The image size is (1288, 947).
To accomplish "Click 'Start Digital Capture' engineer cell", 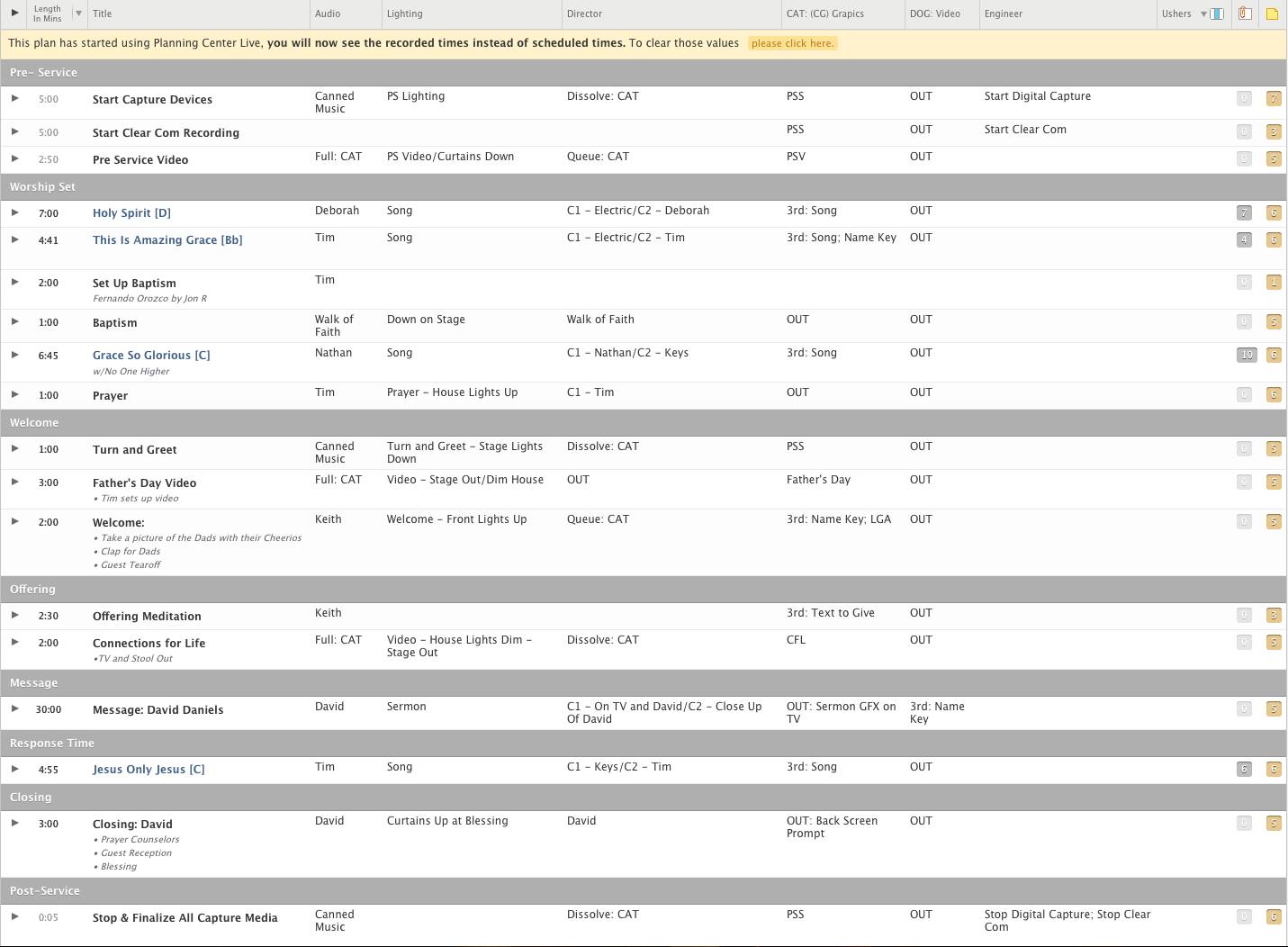I will click(x=1038, y=96).
